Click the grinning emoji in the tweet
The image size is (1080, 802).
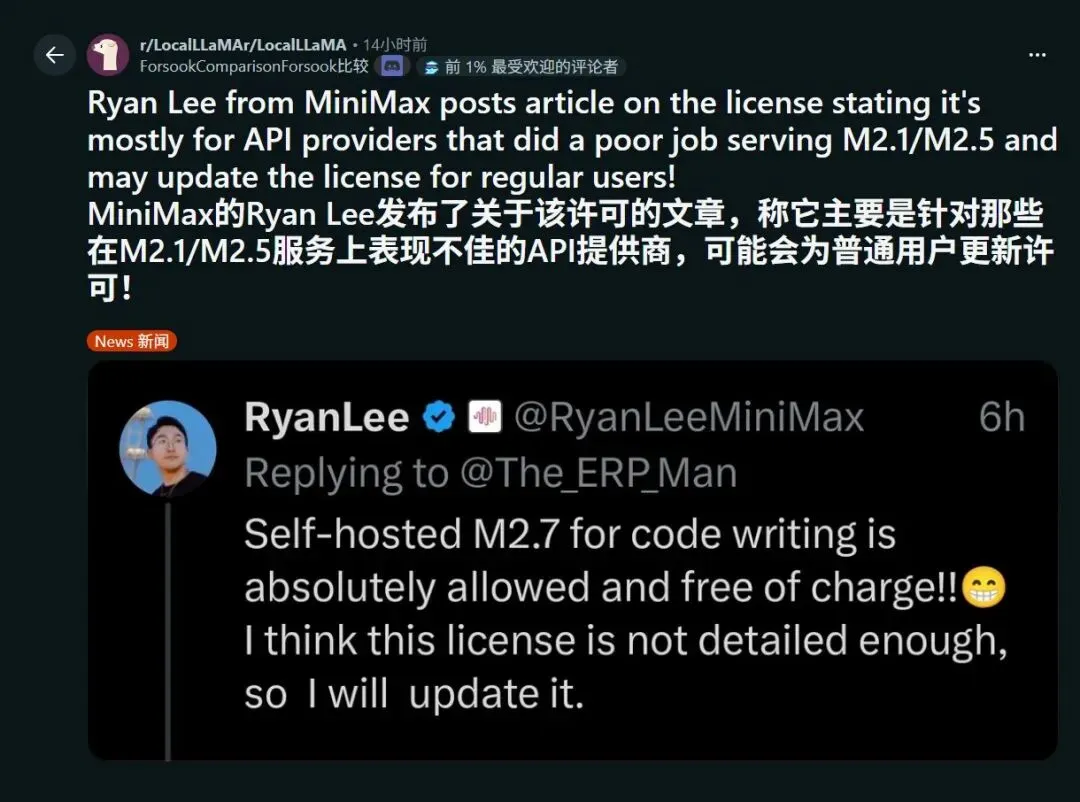pyautogui.click(x=984, y=588)
